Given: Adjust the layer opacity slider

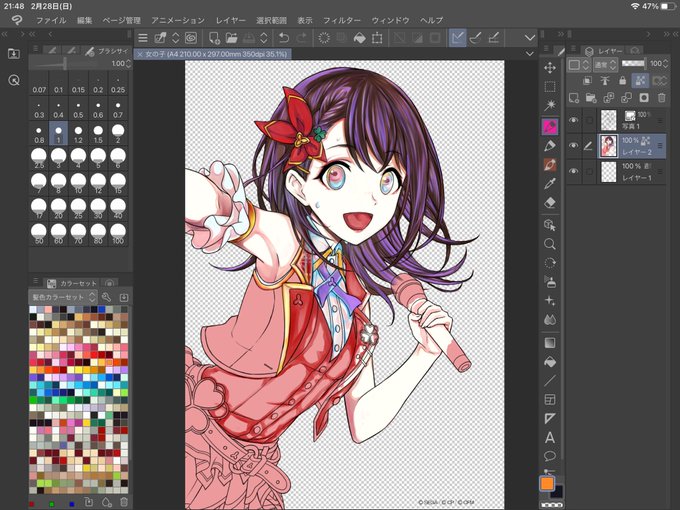Looking at the screenshot, I should (x=634, y=64).
